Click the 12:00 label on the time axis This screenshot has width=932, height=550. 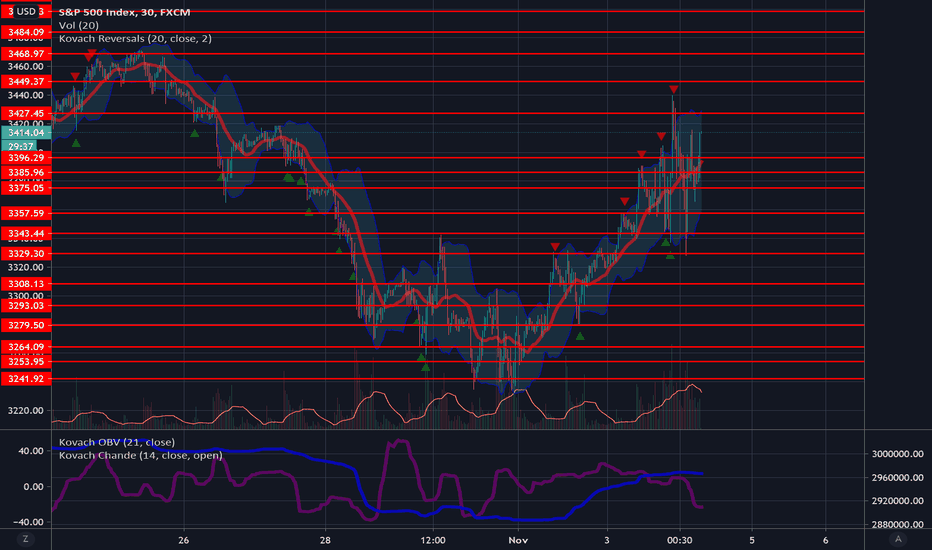coord(433,540)
